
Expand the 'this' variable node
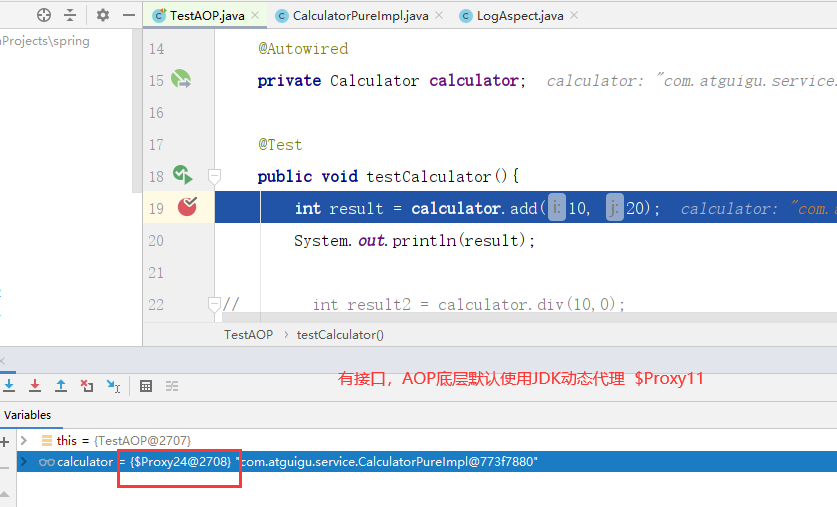tap(23, 440)
